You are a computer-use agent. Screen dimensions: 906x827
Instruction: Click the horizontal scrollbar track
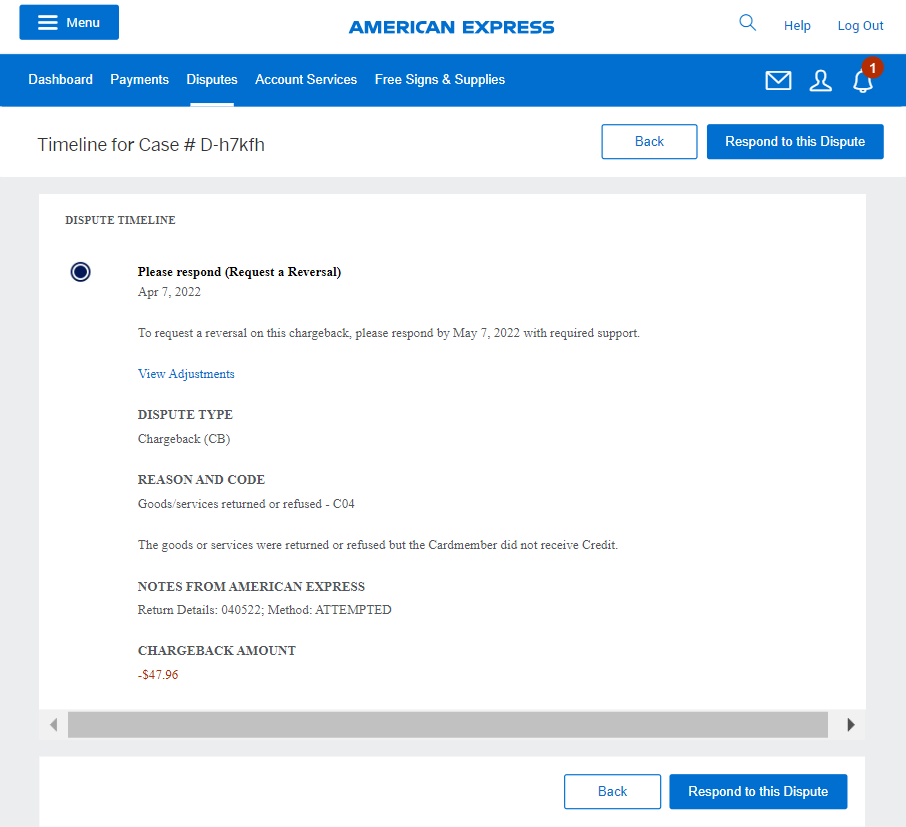click(447, 725)
